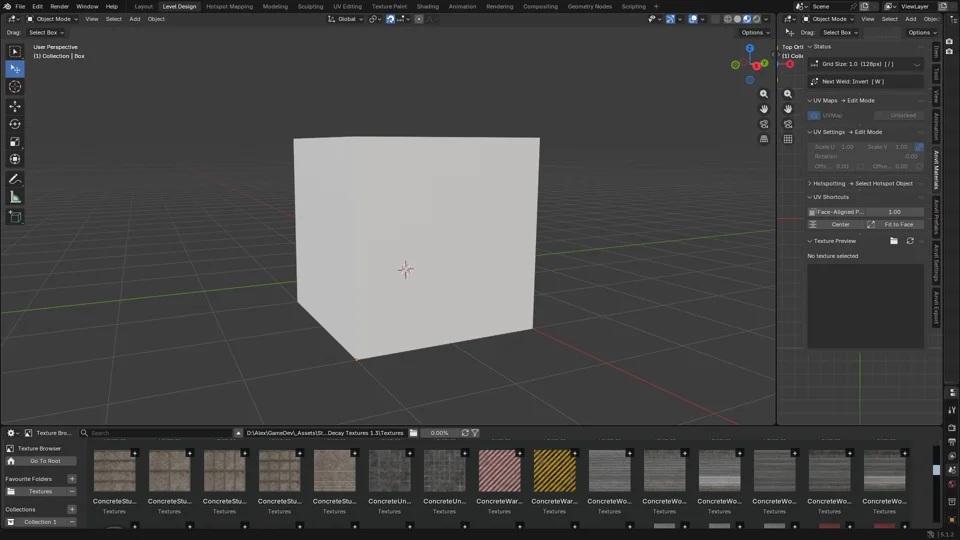Screen dimensions: 960x540
Task: Select the Scale tool
Action: point(15,141)
